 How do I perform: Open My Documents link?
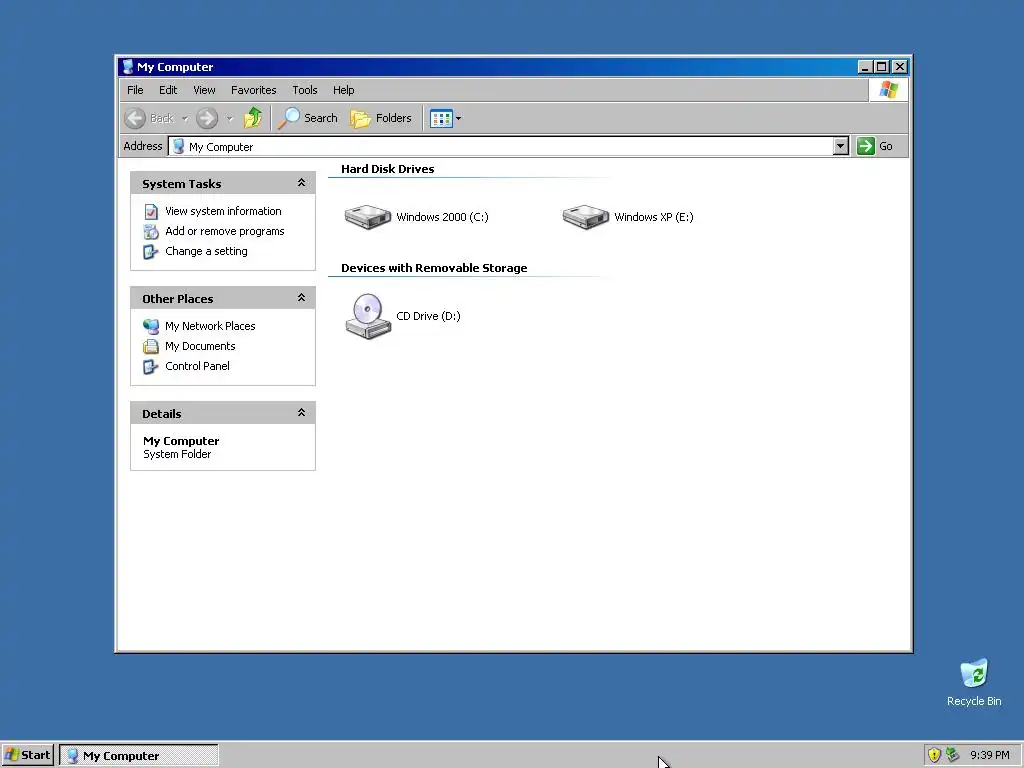pyautogui.click(x=200, y=346)
